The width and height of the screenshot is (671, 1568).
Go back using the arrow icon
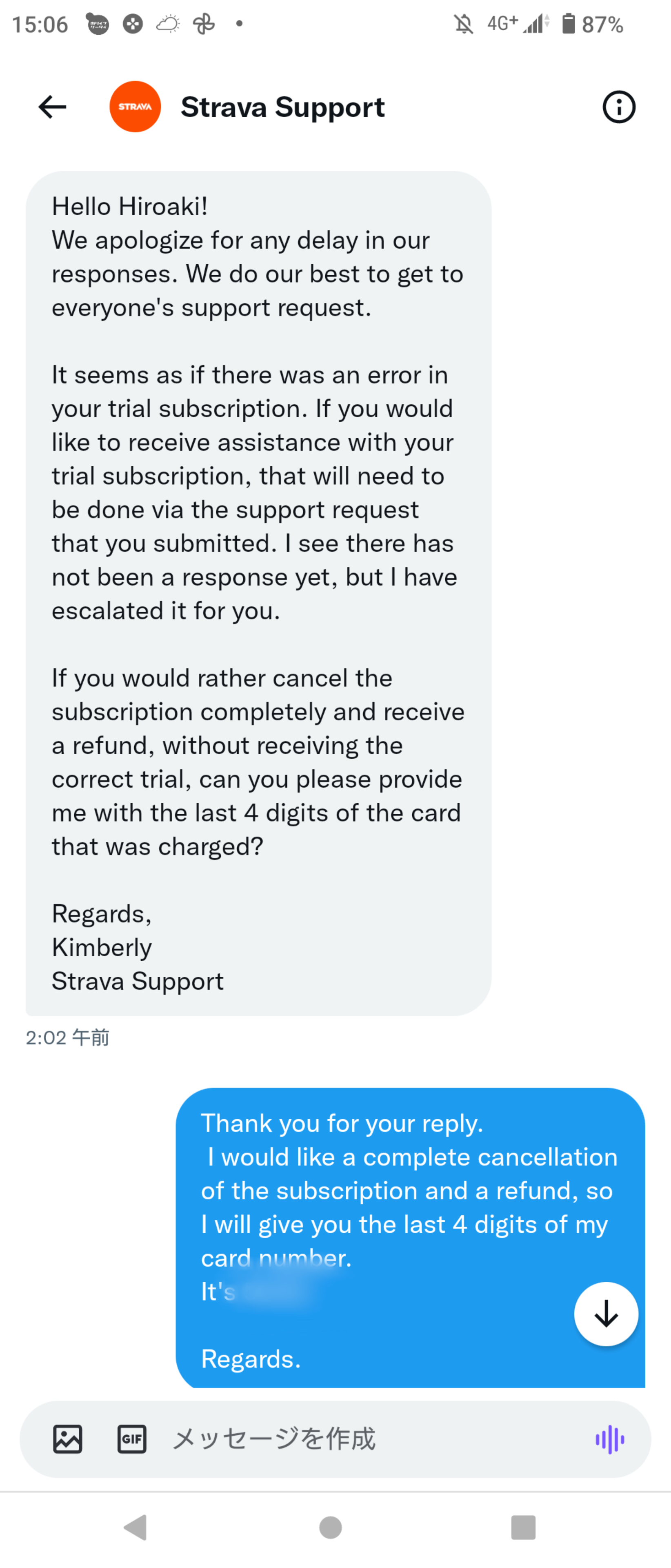(x=52, y=107)
